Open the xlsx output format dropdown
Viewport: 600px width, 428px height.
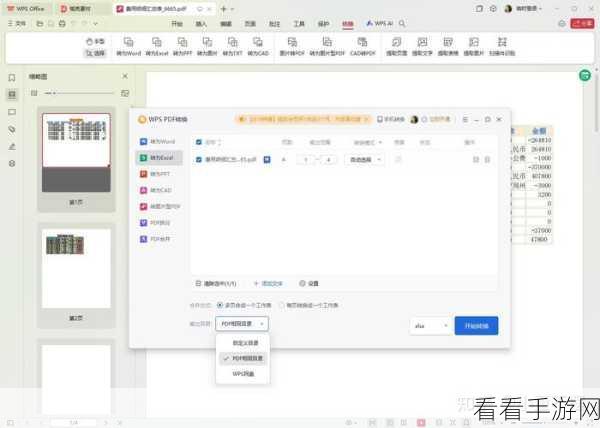430,326
